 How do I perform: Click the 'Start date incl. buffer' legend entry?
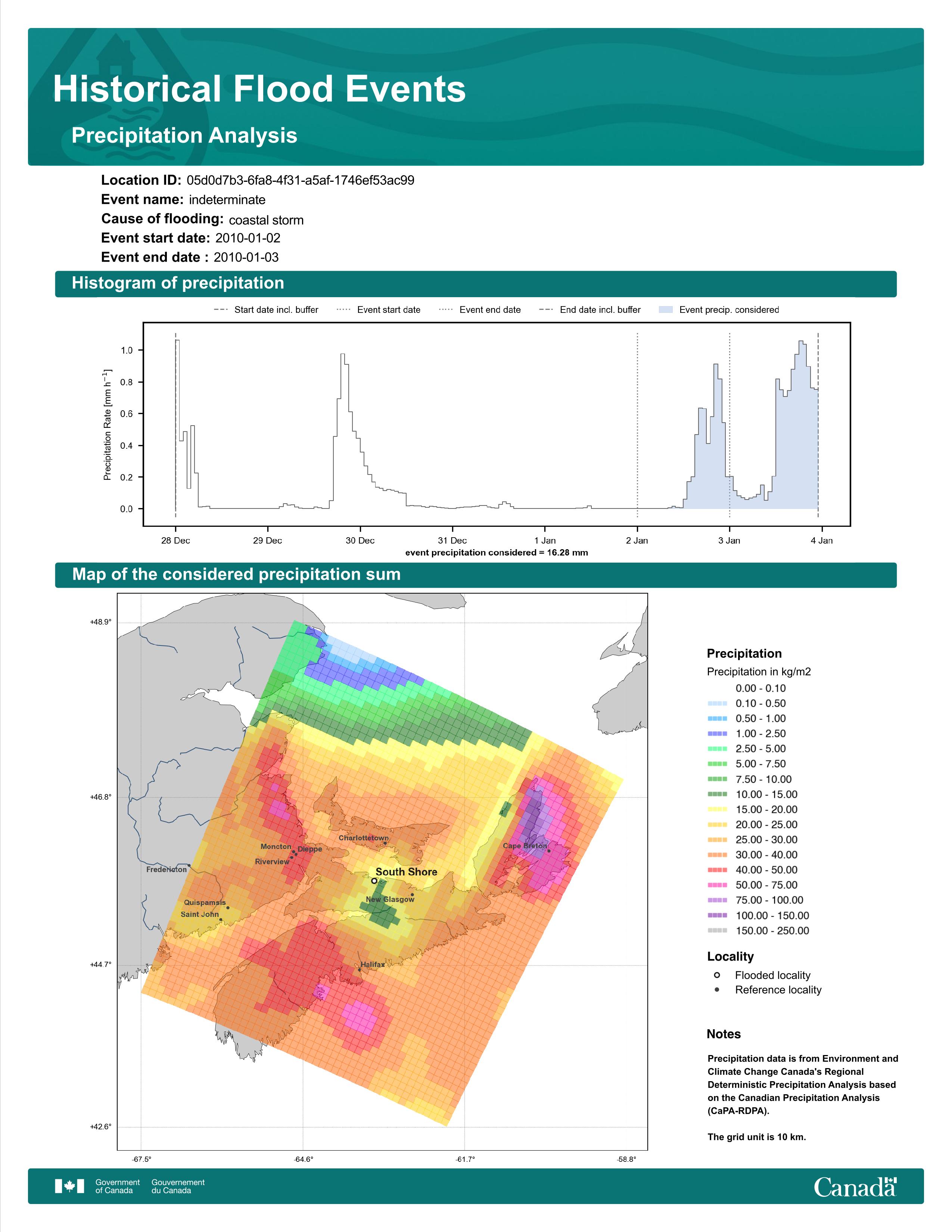tap(266, 310)
